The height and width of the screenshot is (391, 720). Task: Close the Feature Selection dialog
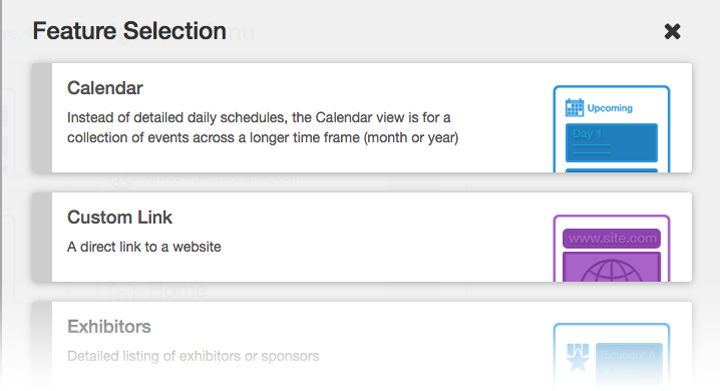point(672,32)
